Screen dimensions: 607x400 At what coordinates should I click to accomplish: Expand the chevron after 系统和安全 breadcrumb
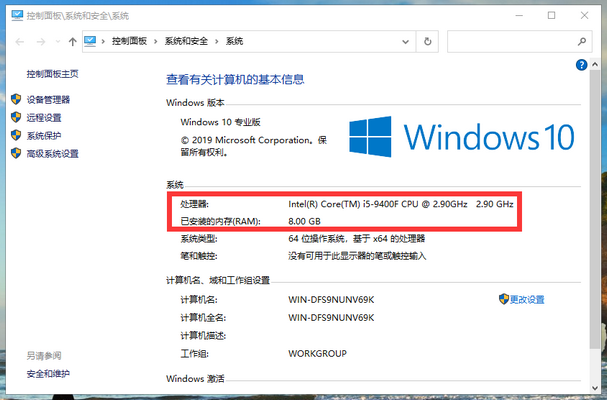tap(217, 41)
